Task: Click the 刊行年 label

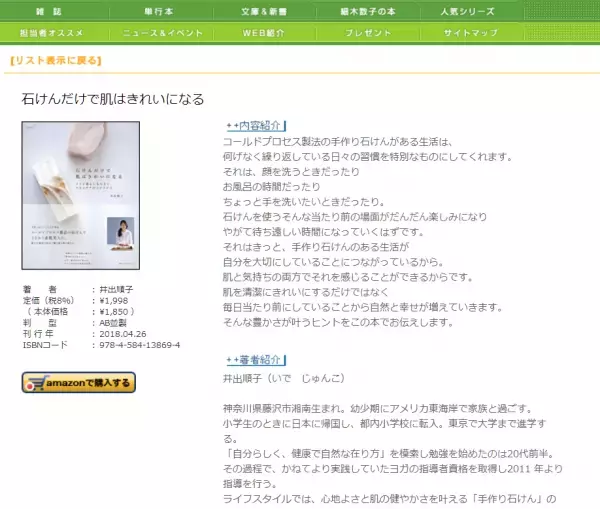Action: coord(38,334)
